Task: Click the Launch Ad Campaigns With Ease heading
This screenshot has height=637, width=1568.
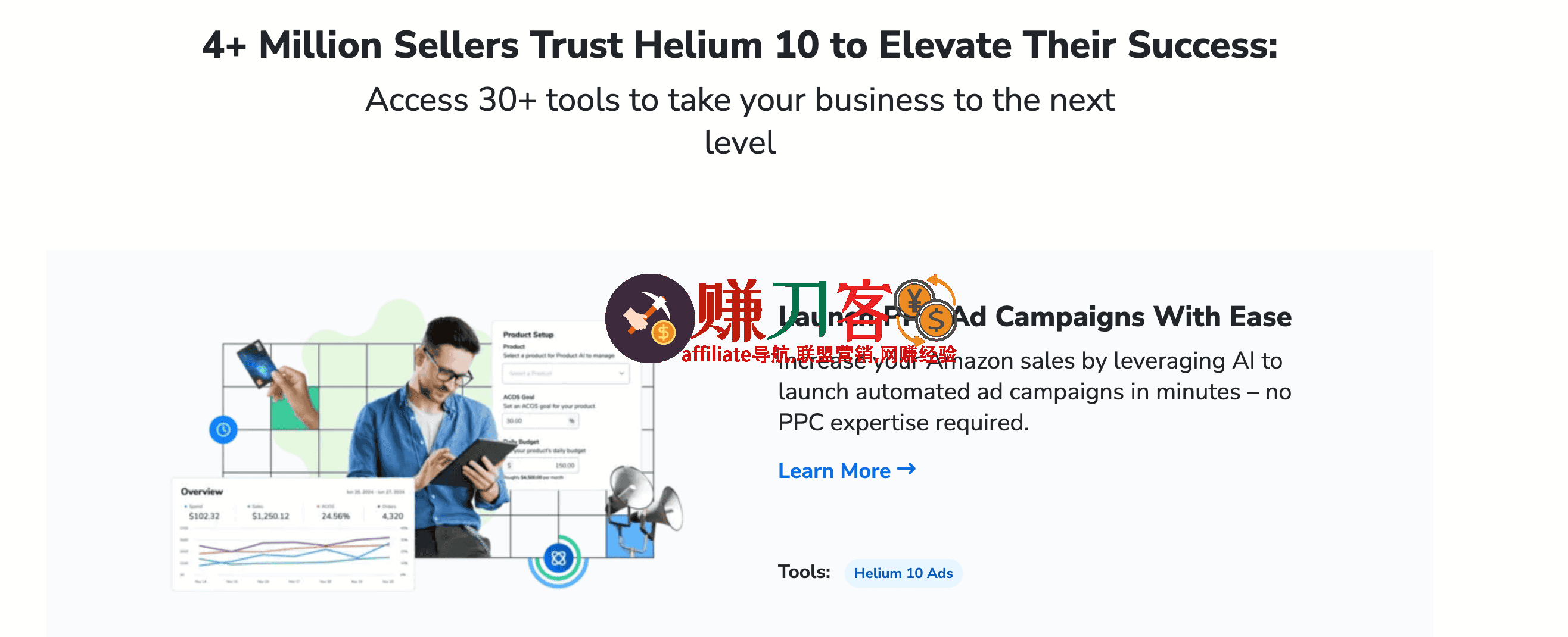Action: pos(1035,317)
